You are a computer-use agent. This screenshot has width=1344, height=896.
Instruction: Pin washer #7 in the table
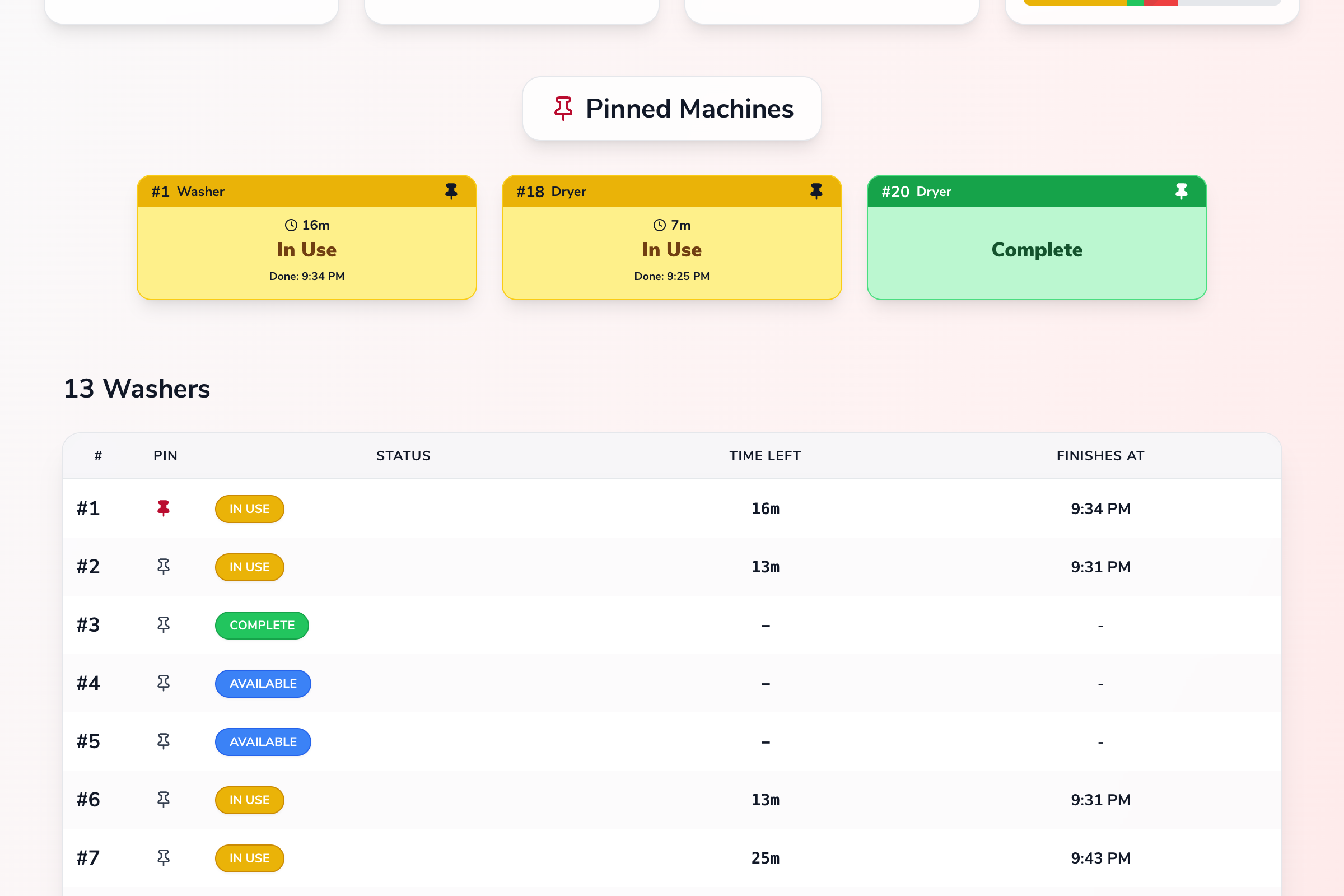click(164, 858)
